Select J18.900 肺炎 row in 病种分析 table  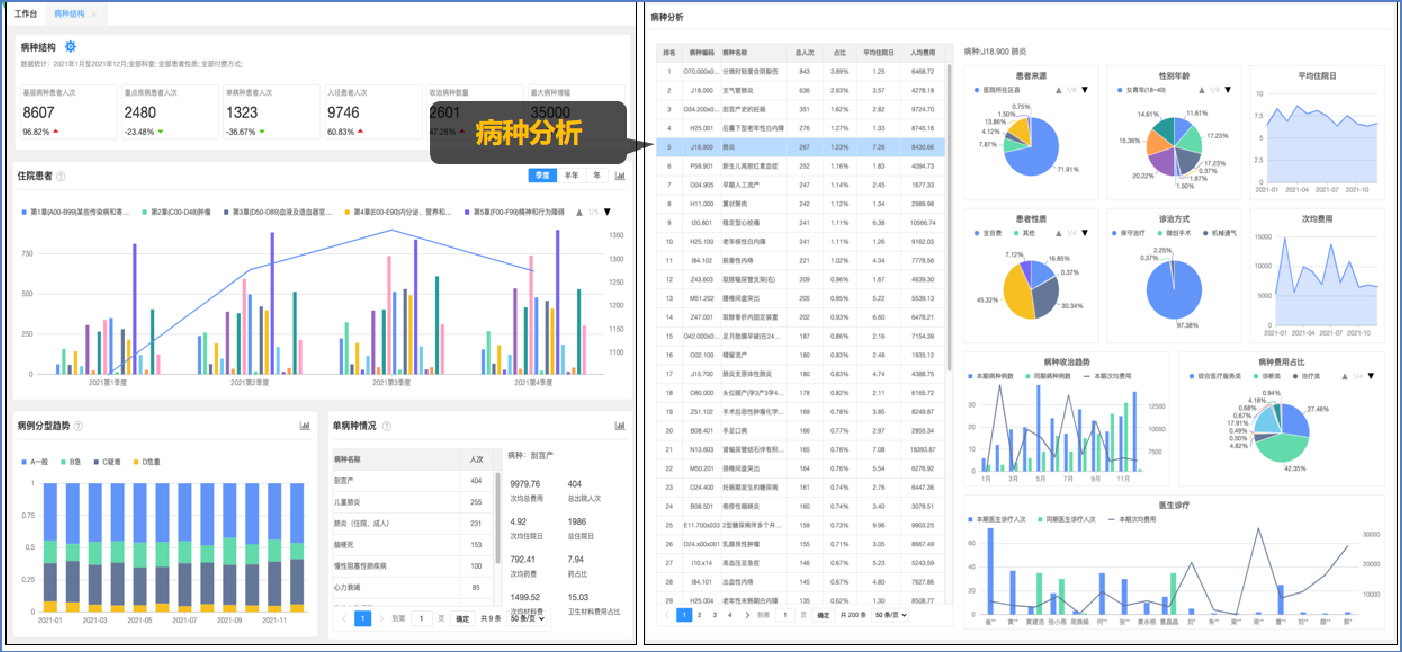click(x=801, y=145)
